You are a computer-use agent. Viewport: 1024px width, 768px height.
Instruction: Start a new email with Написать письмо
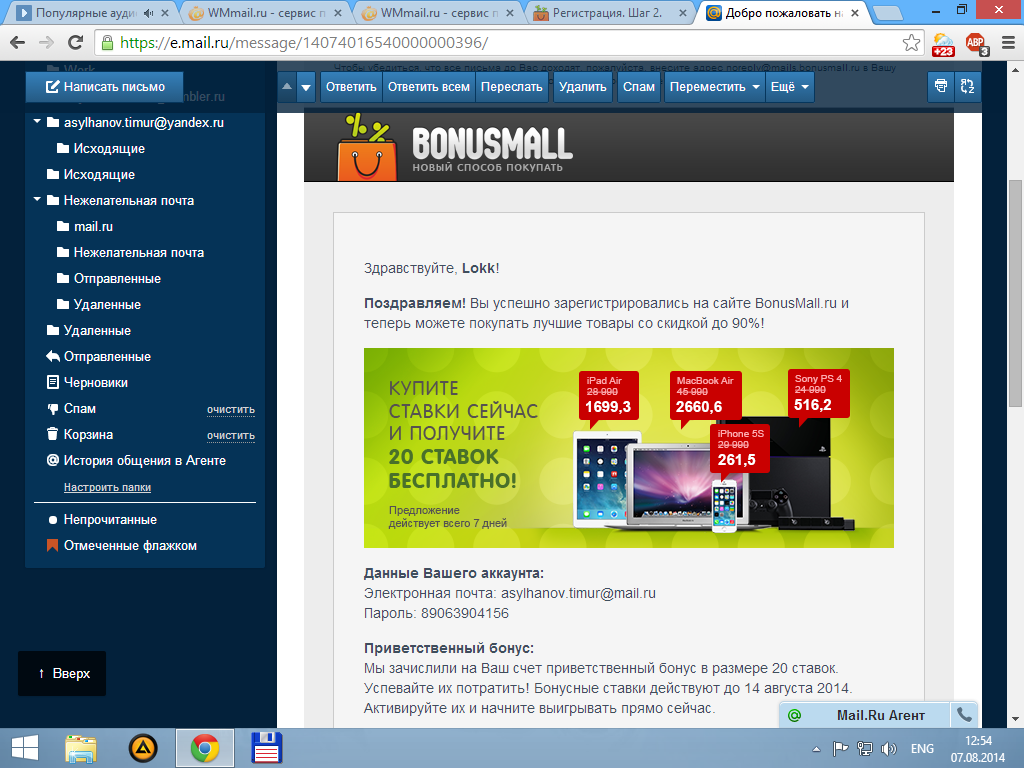pyautogui.click(x=104, y=87)
